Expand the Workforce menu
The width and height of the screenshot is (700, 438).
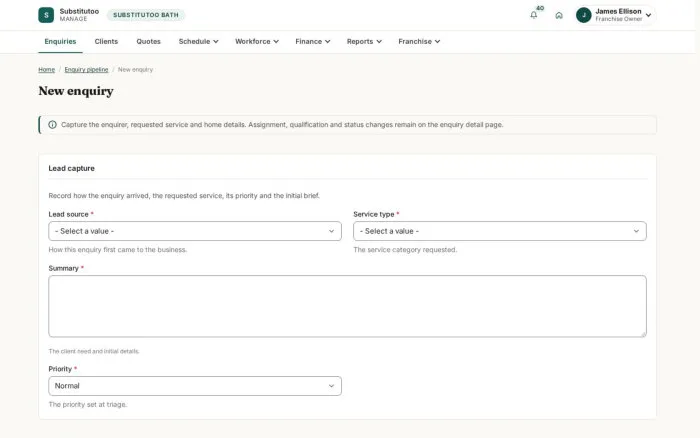pos(257,42)
